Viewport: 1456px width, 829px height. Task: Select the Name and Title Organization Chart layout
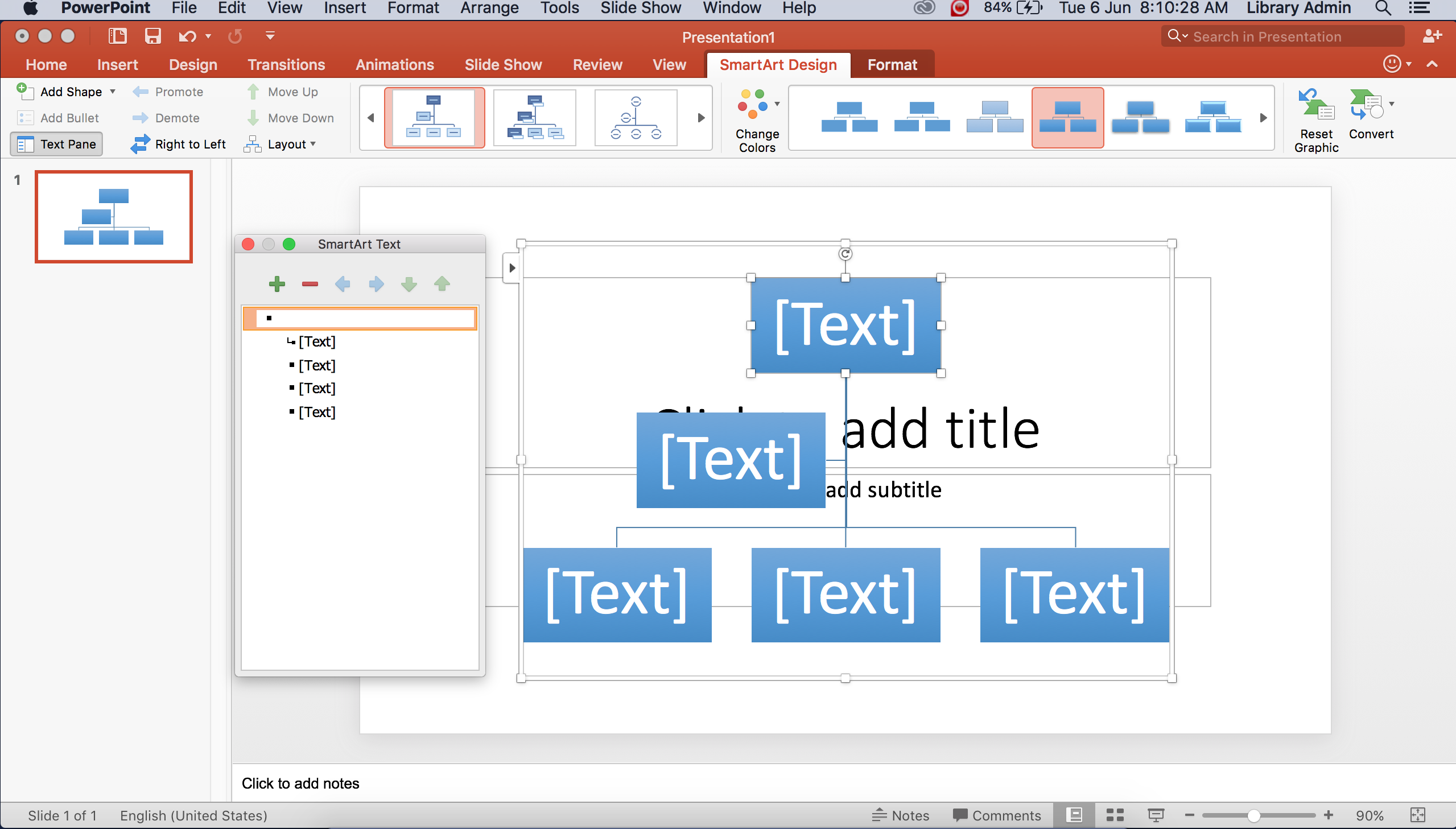(534, 117)
